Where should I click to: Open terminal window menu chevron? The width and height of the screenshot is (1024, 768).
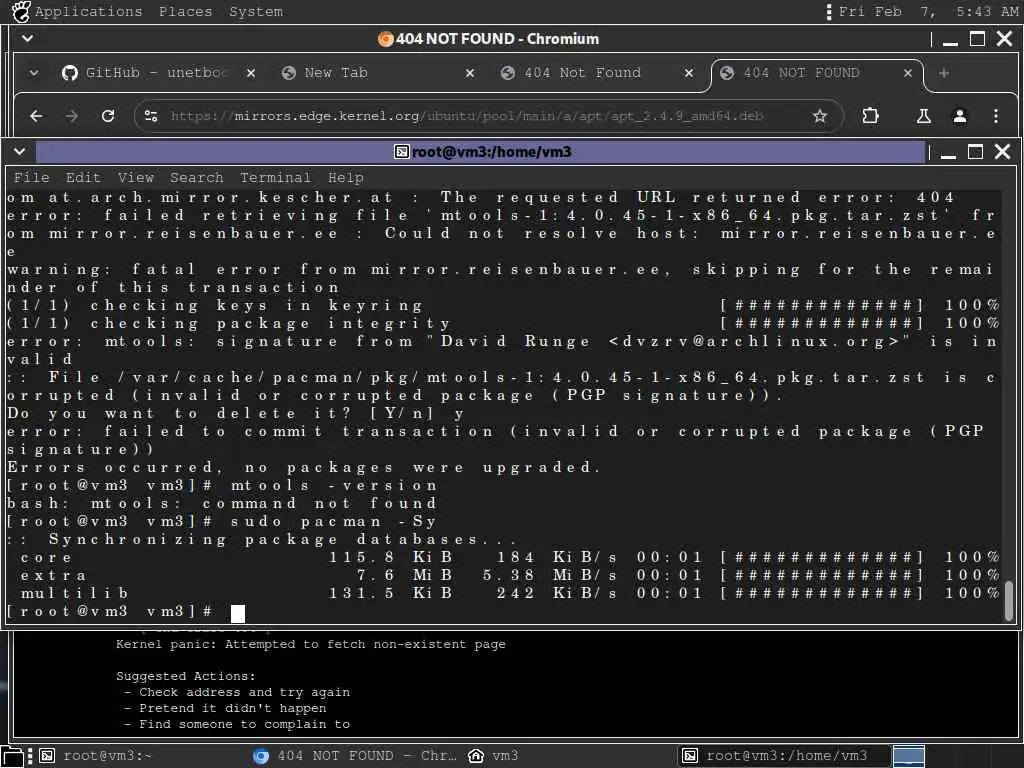pyautogui.click(x=20, y=152)
